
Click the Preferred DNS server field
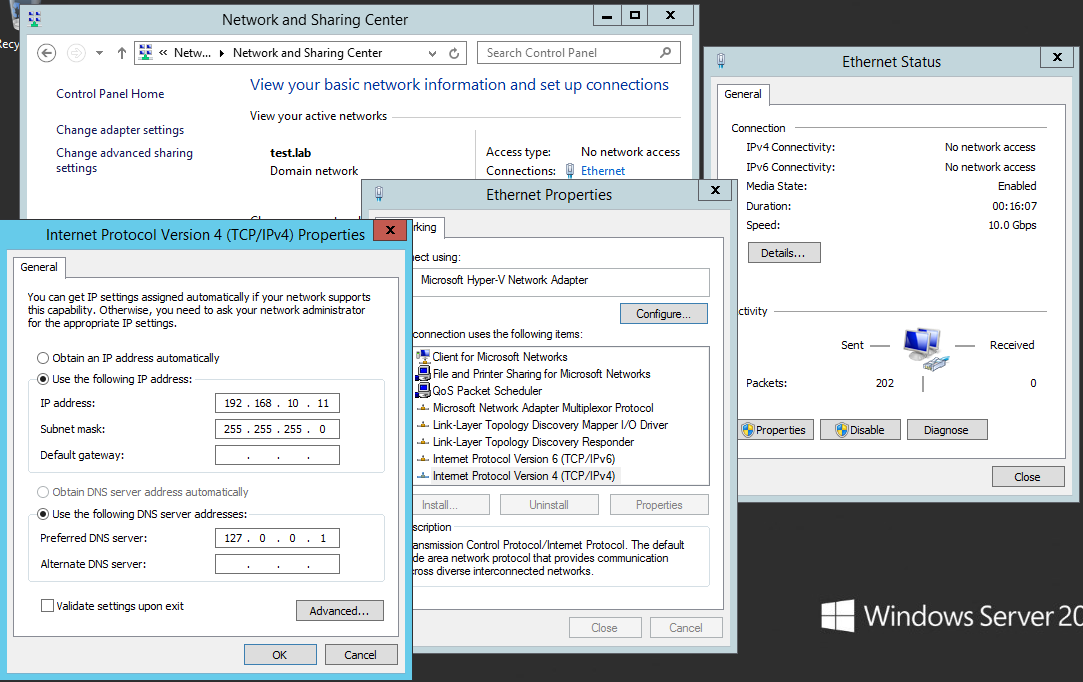pyautogui.click(x=277, y=538)
